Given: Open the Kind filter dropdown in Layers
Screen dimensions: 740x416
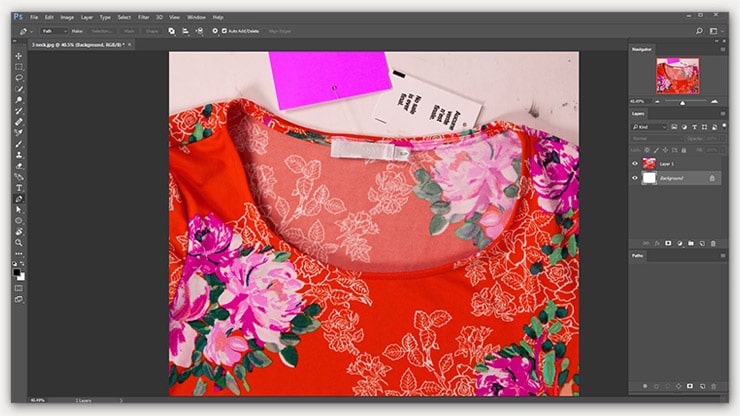Looking at the screenshot, I should pyautogui.click(x=651, y=127).
